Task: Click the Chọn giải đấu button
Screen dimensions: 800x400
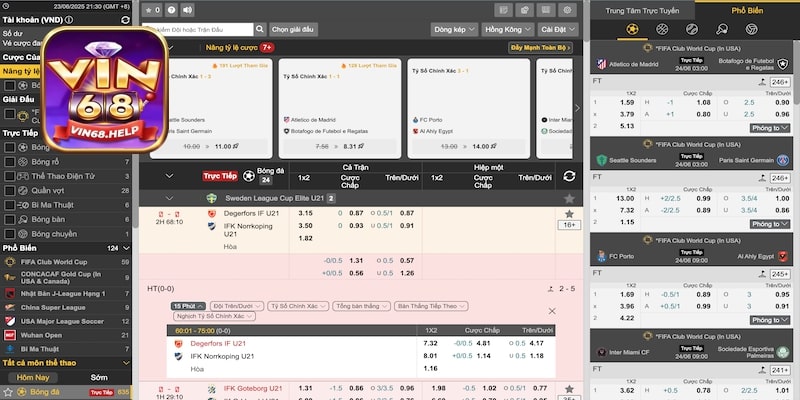Action: coord(293,30)
